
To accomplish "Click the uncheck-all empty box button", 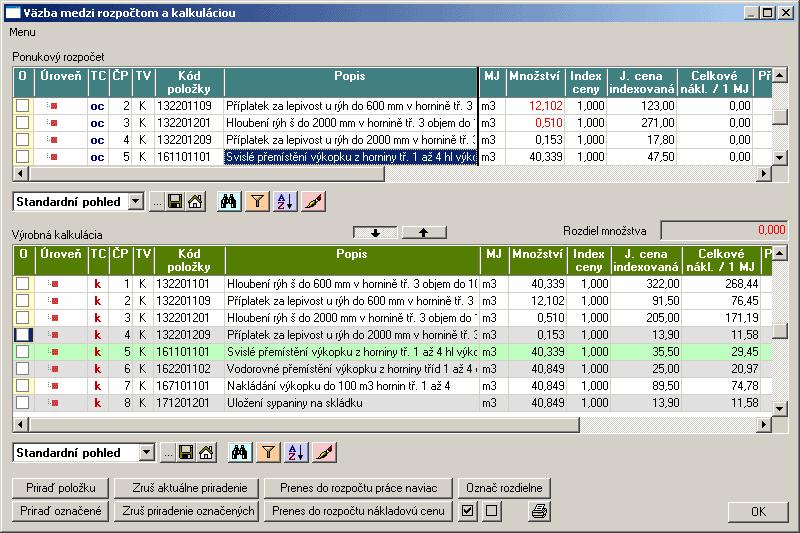I will (491, 511).
